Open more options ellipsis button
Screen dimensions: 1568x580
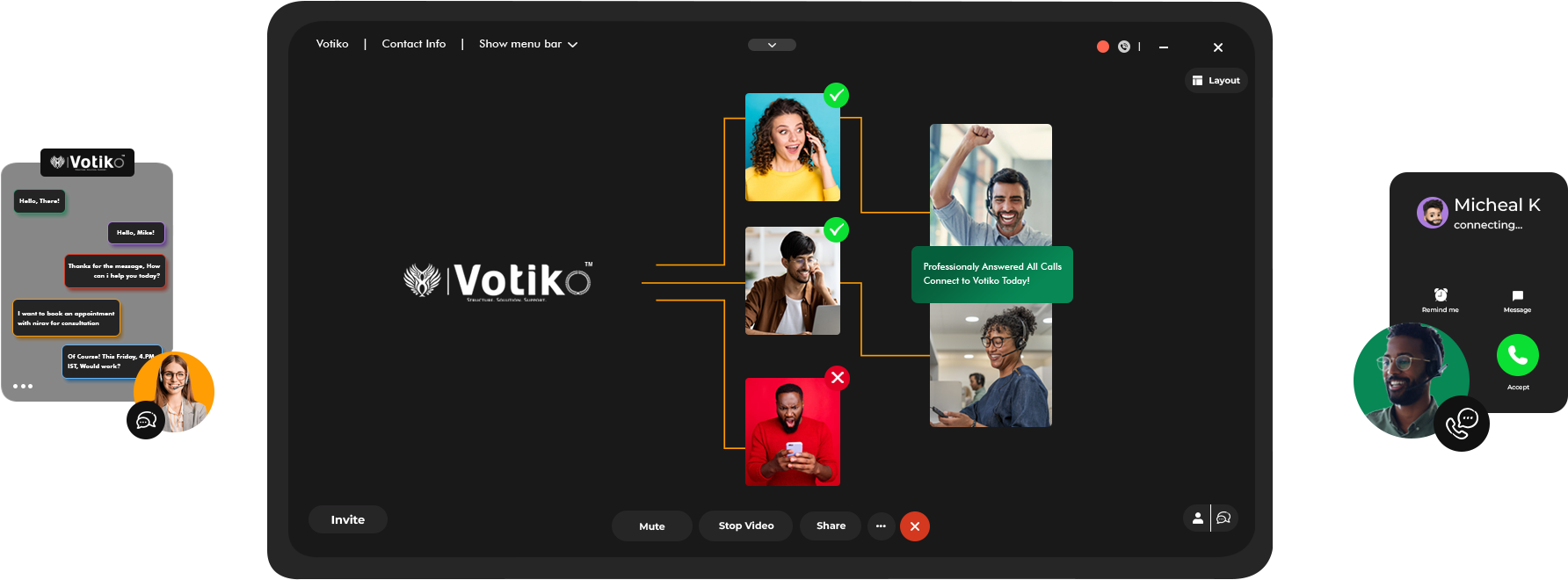881,526
